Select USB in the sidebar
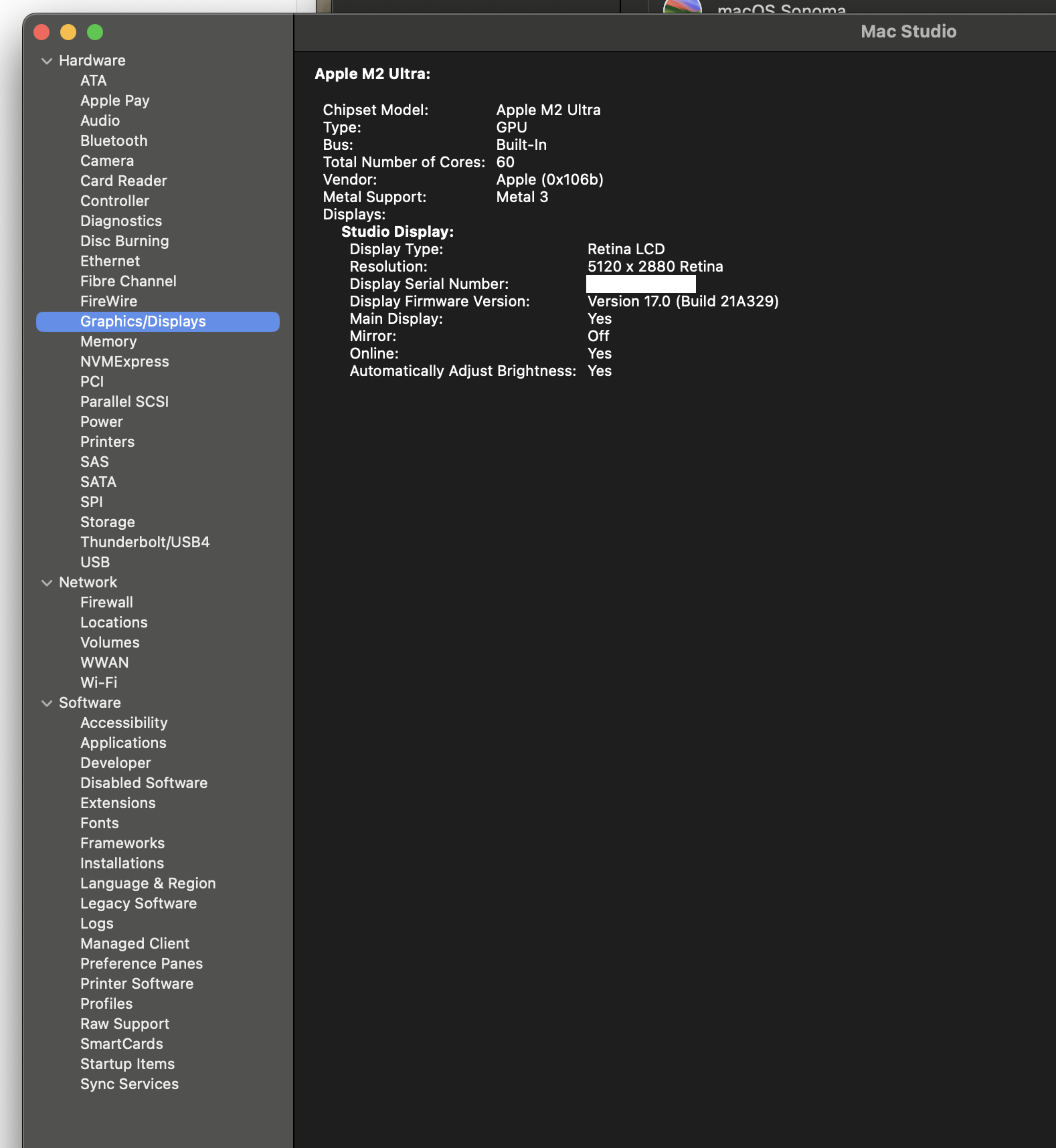The width and height of the screenshot is (1056, 1148). click(95, 562)
